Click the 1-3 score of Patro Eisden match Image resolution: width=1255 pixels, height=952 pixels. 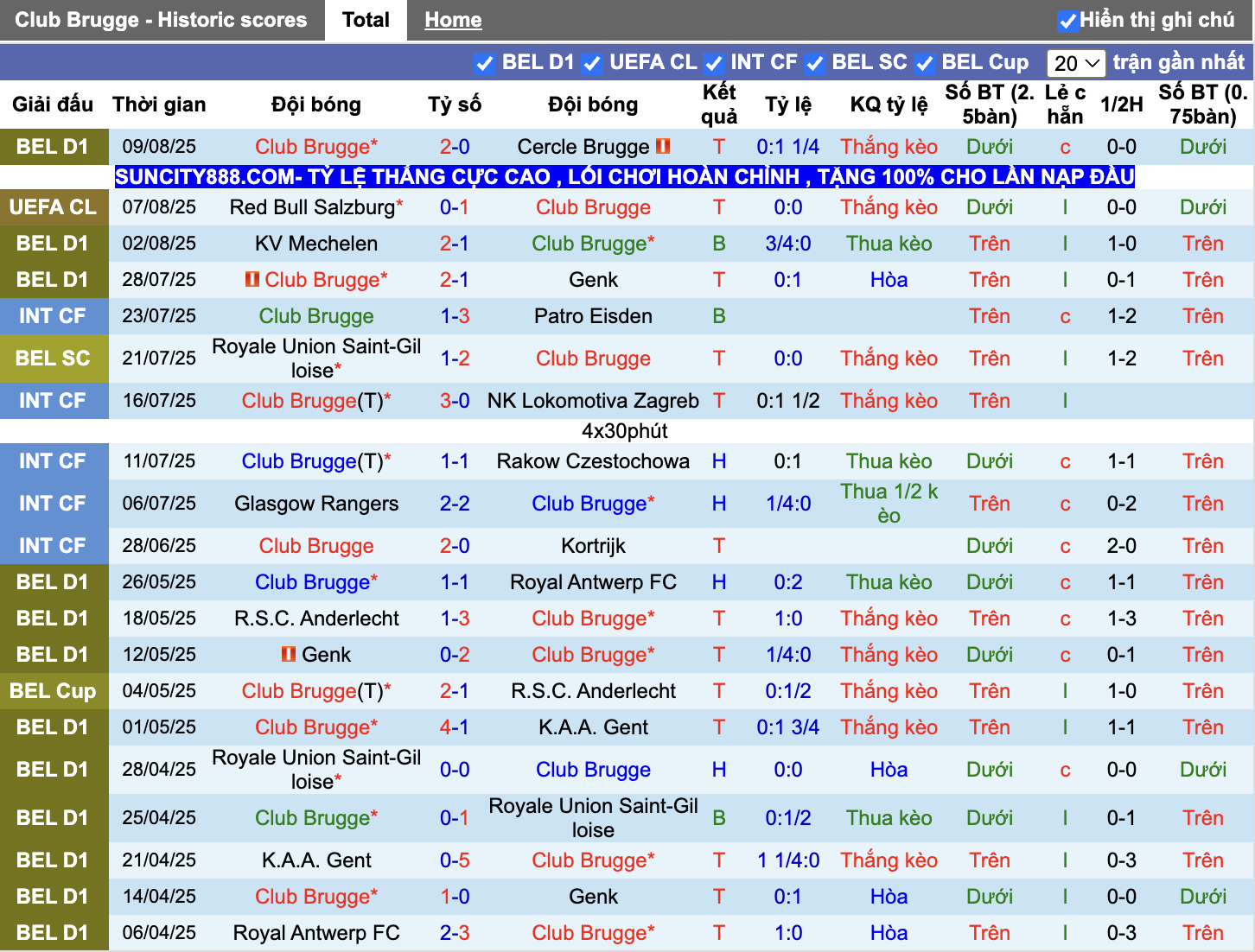455,316
